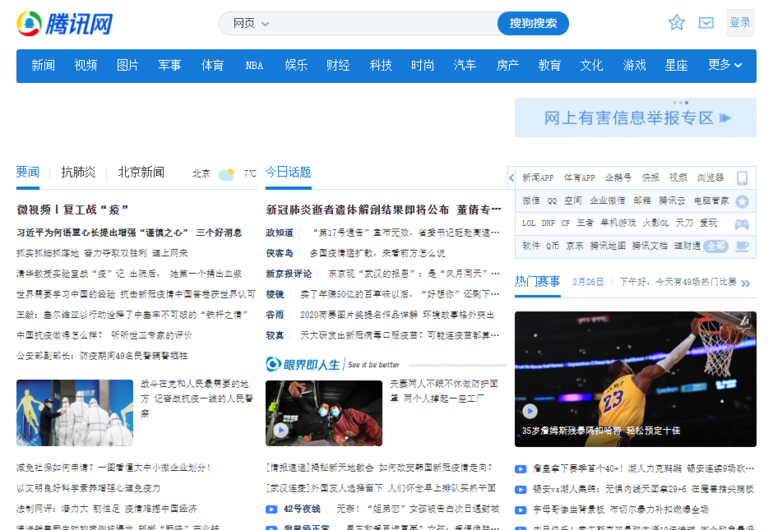773x530 pixels.
Task: Open 科技 in the navigation bar
Action: (x=381, y=66)
